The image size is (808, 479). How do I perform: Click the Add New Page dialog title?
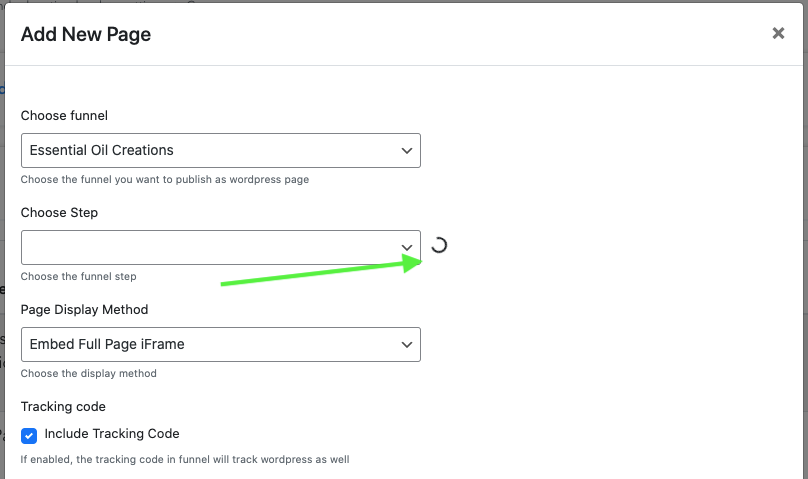86,35
